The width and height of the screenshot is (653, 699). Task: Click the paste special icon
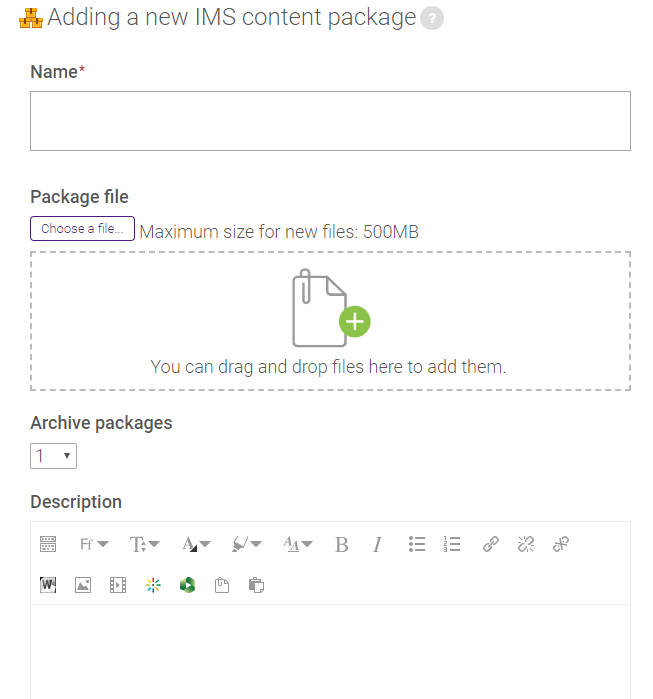256,585
